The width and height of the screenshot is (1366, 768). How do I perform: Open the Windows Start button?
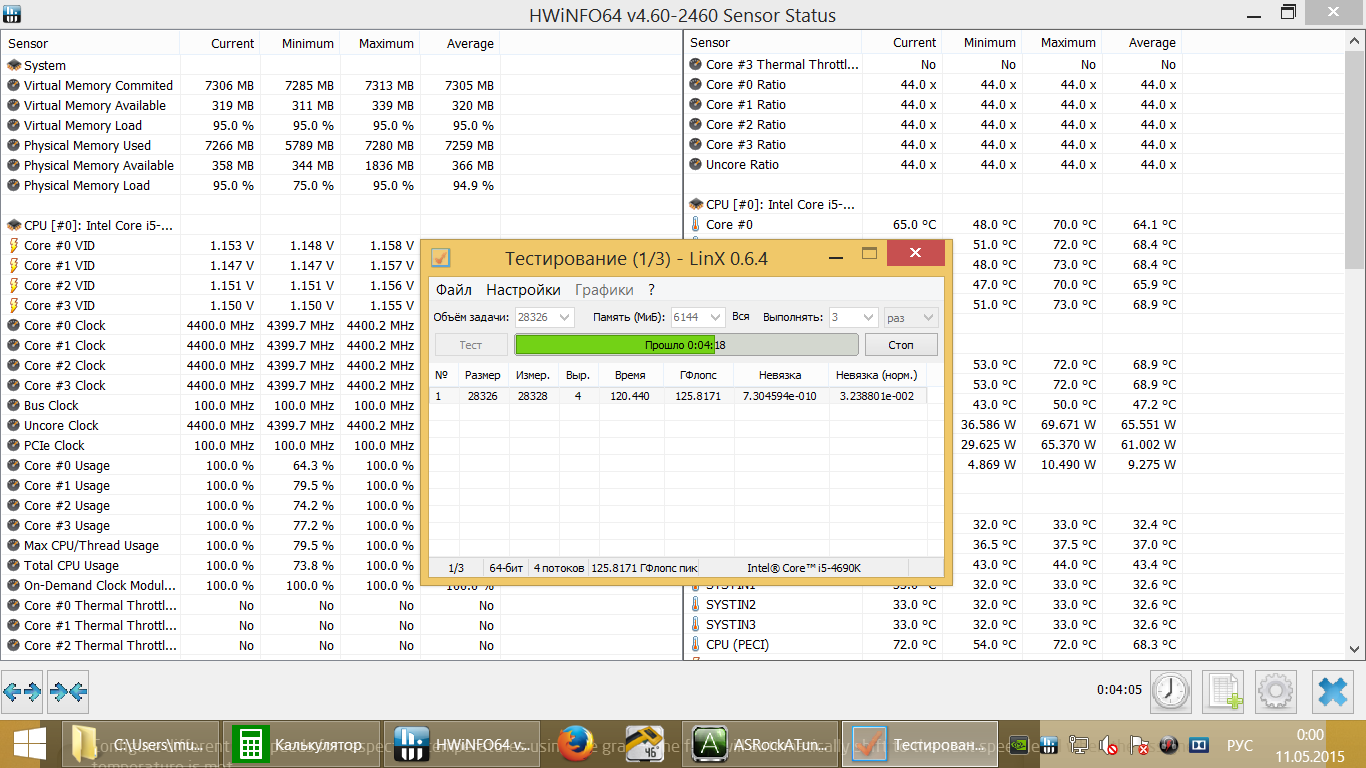coord(28,745)
